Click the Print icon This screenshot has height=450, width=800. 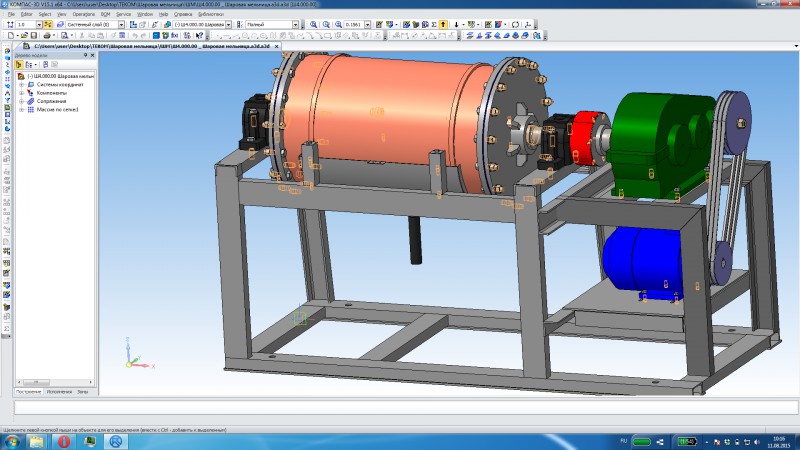tap(47, 35)
